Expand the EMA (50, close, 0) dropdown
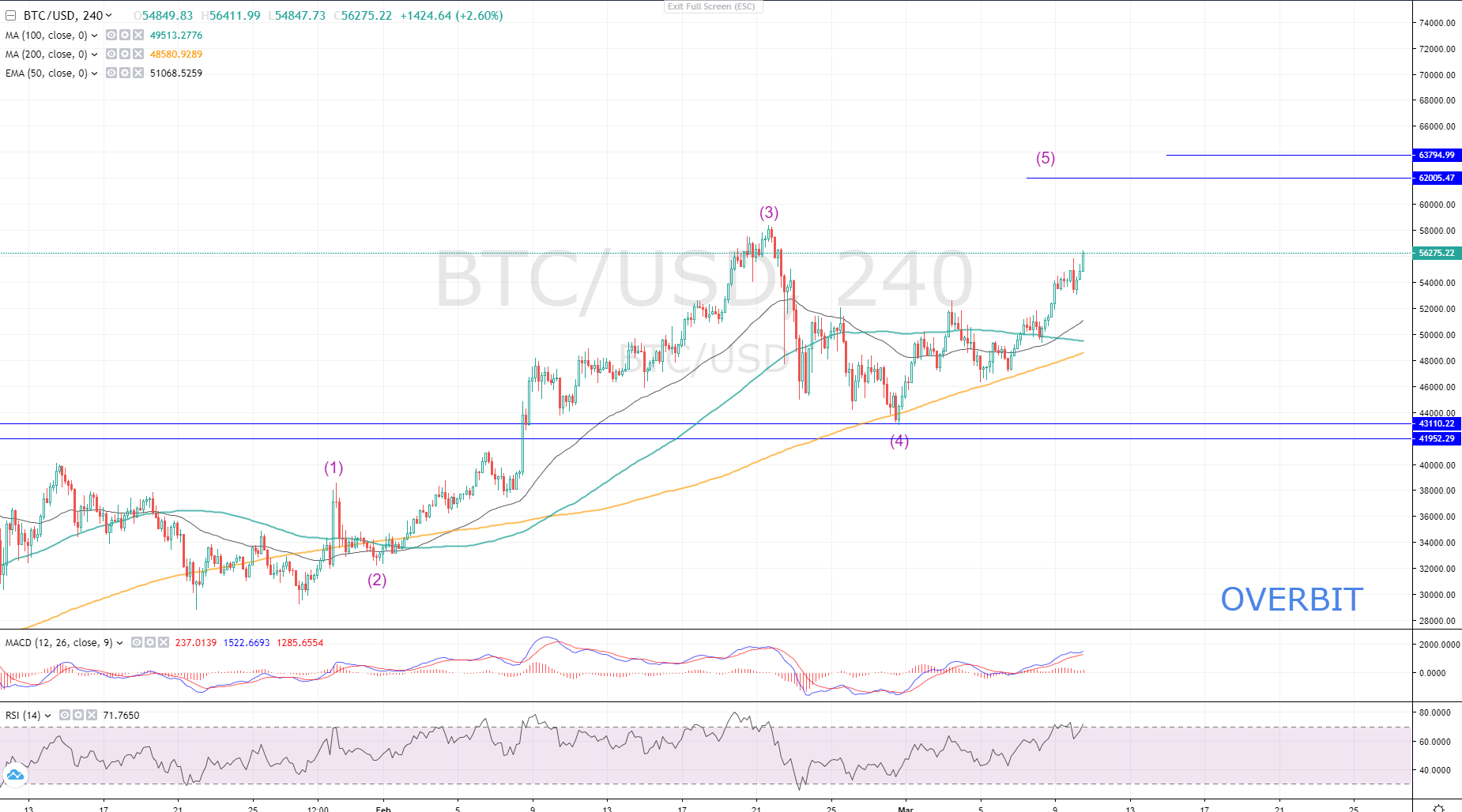1462x812 pixels. [x=94, y=73]
